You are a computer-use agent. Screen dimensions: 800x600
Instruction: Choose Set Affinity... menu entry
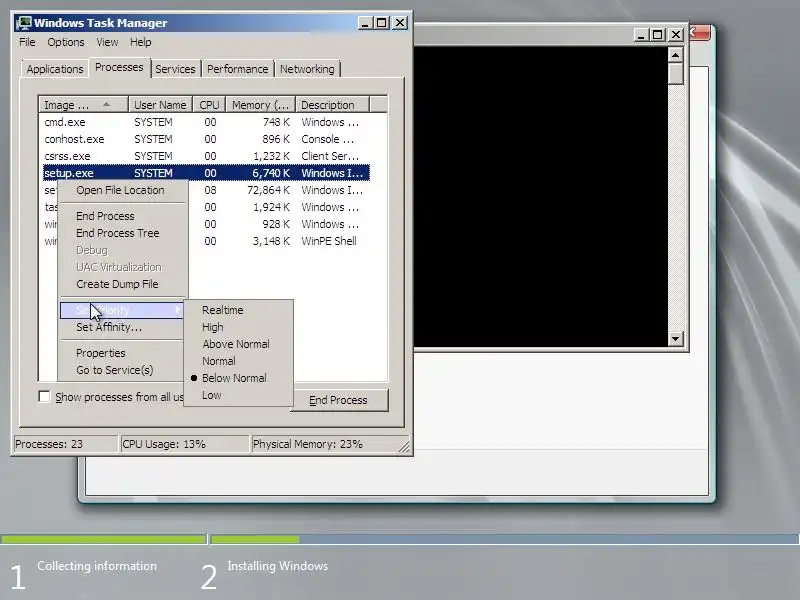(x=109, y=327)
